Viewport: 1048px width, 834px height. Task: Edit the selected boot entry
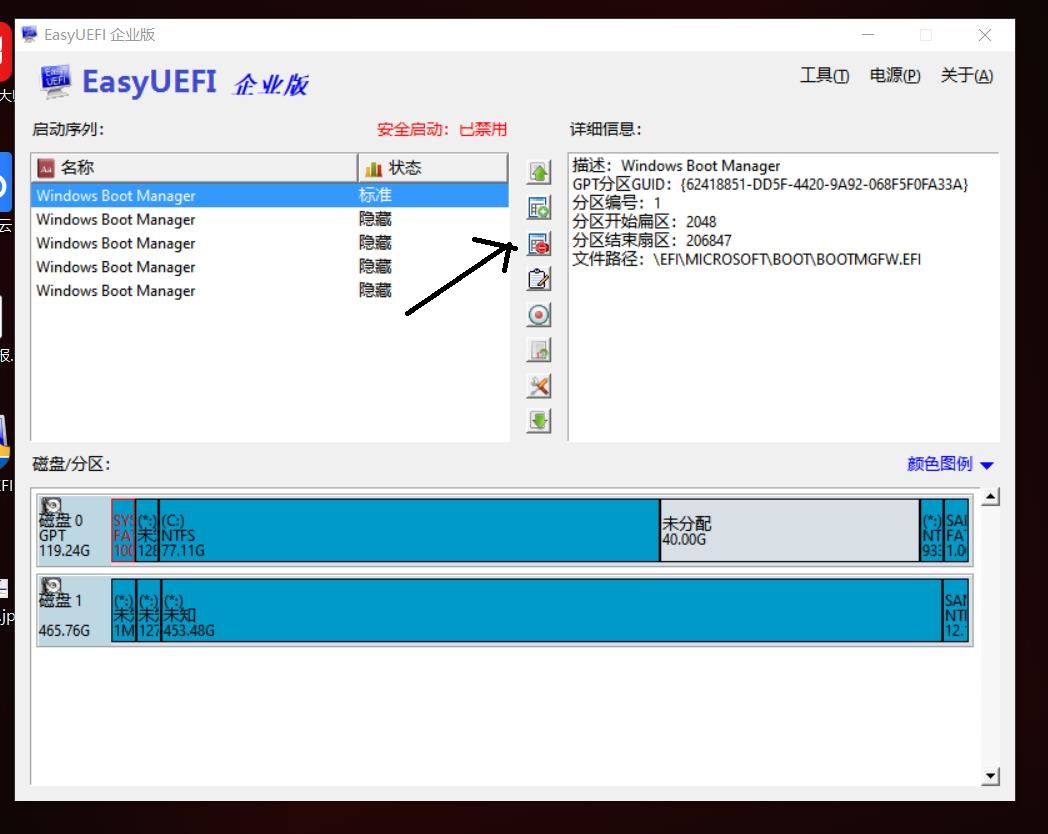[x=539, y=279]
